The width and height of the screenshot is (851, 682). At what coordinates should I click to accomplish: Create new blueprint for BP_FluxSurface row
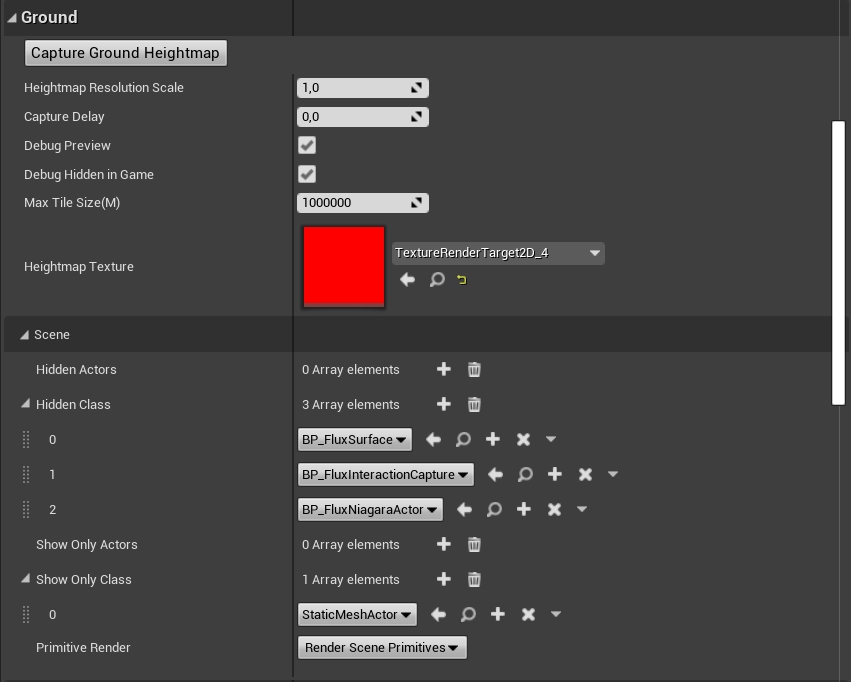click(493, 439)
